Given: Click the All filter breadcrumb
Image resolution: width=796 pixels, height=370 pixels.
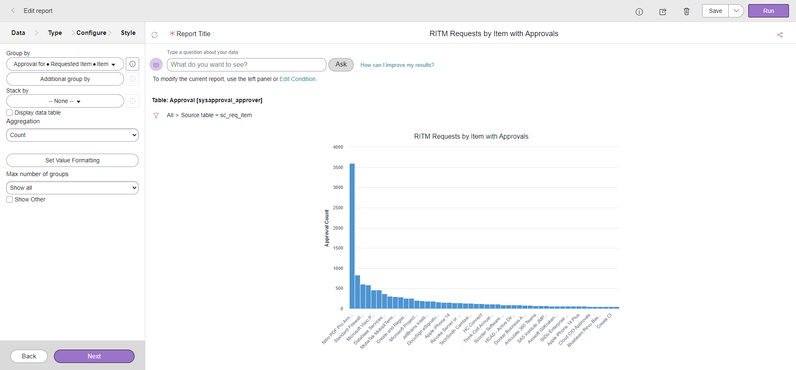Looking at the screenshot, I should click(170, 116).
